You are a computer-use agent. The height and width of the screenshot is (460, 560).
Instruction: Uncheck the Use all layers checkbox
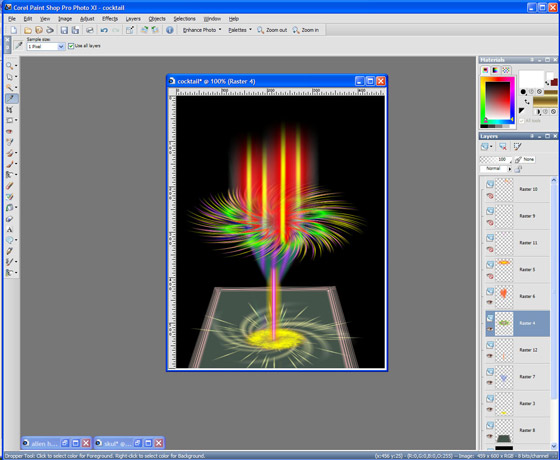(71, 46)
